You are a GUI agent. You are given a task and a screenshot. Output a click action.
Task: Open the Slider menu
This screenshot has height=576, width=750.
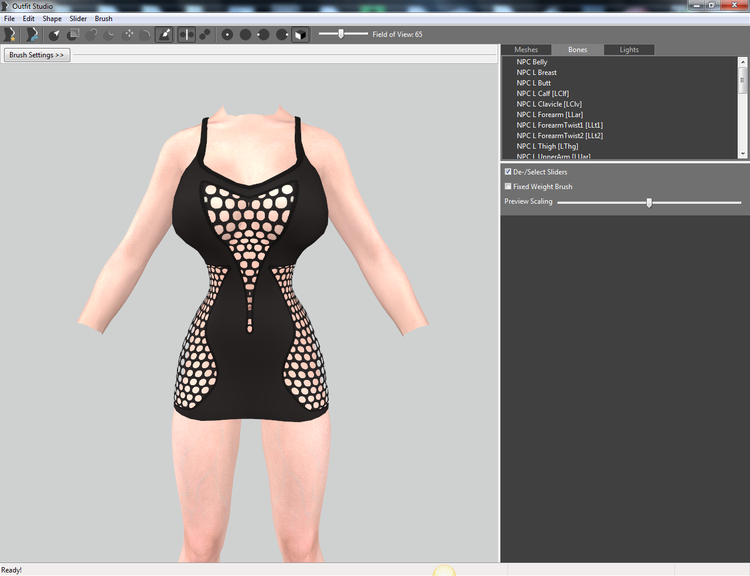78,19
